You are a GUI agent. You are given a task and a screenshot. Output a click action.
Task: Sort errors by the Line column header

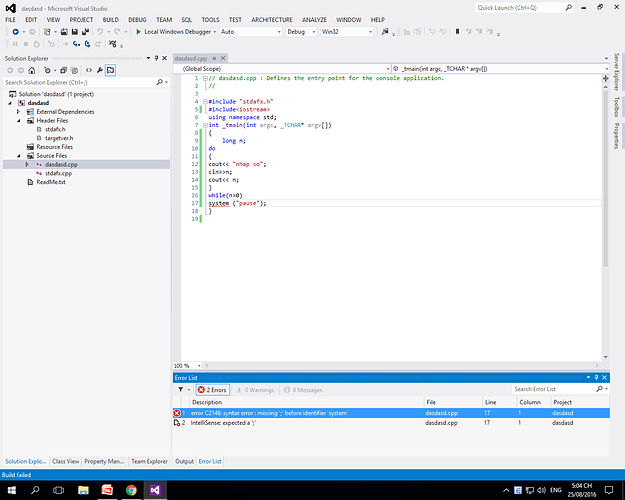pyautogui.click(x=498, y=402)
